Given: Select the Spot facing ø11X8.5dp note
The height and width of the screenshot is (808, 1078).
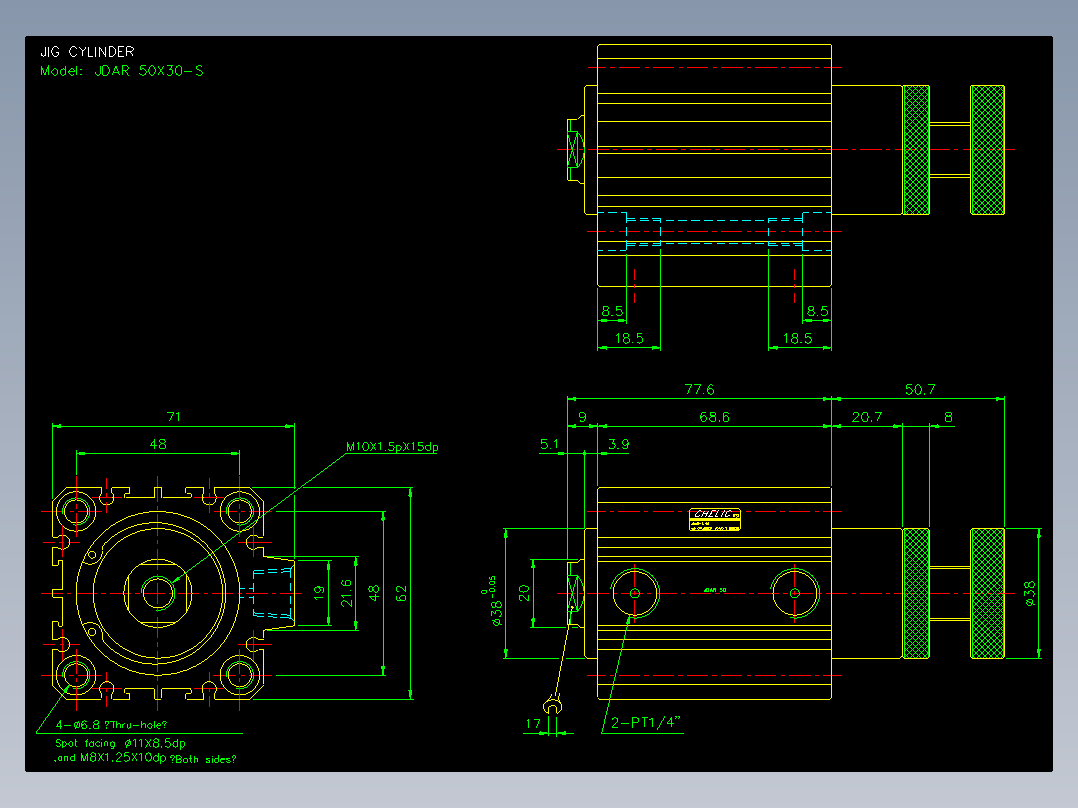Looking at the screenshot, I should tap(120, 743).
